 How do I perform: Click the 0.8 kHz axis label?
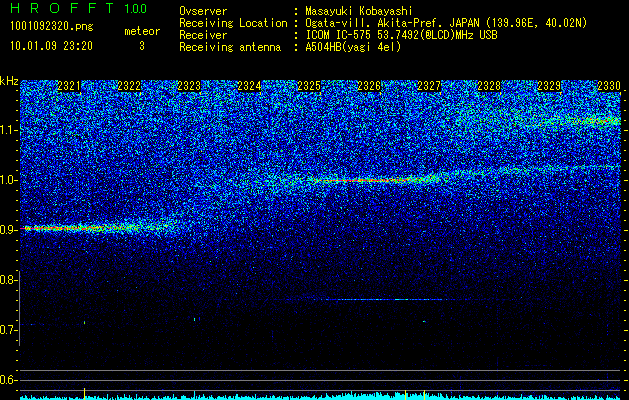tap(8, 280)
